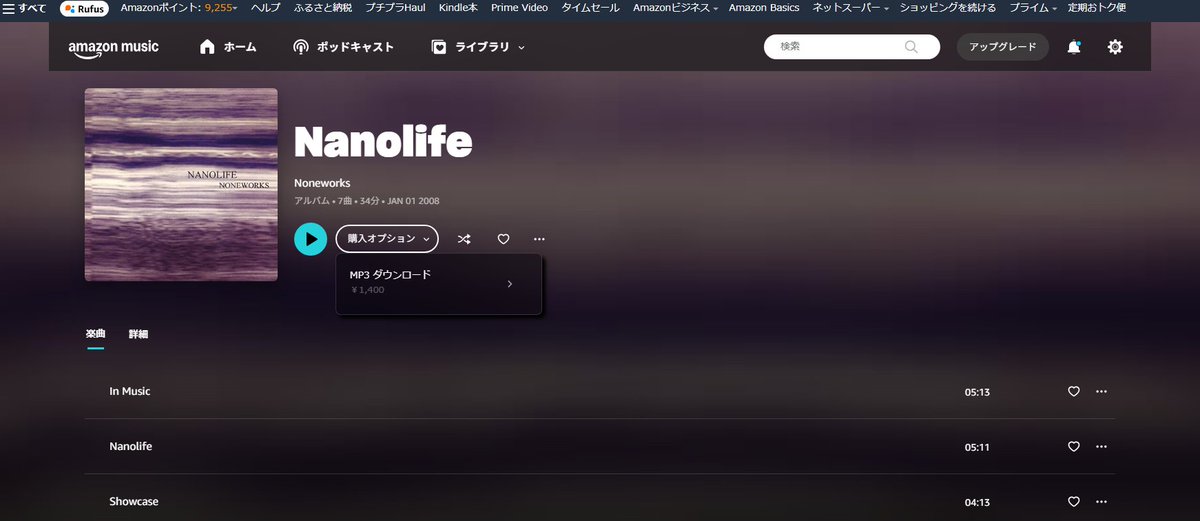Switch to the 詳細 tab
The height and width of the screenshot is (521, 1200).
click(x=138, y=334)
